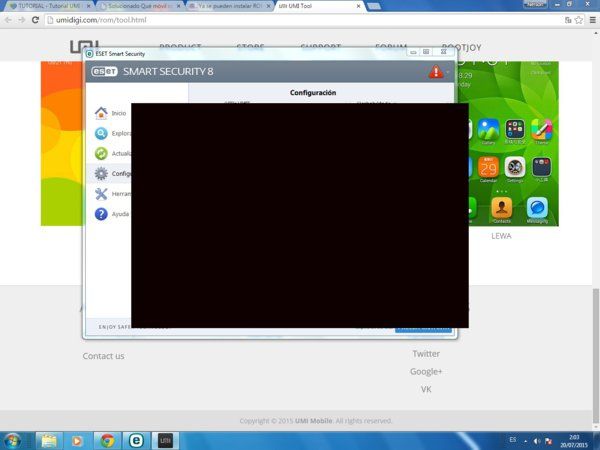Click the Action Center flag tray icon
The width and height of the screenshot is (600, 450).
pyautogui.click(x=548, y=441)
